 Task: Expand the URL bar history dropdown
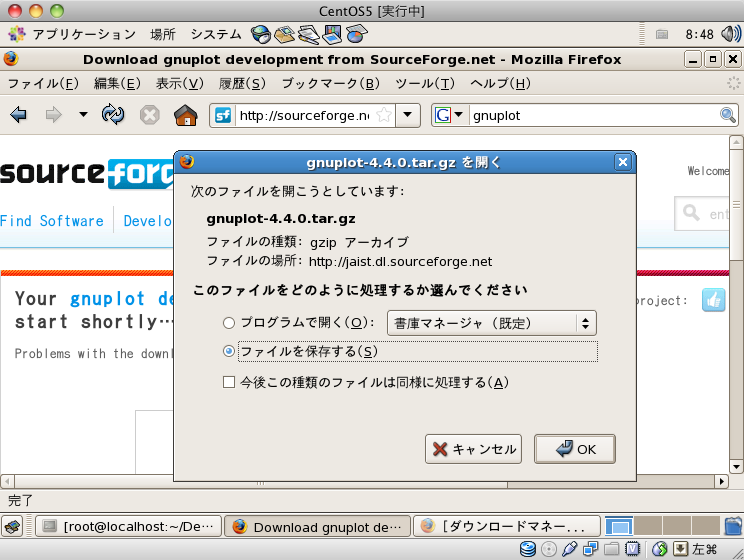pyautogui.click(x=408, y=115)
